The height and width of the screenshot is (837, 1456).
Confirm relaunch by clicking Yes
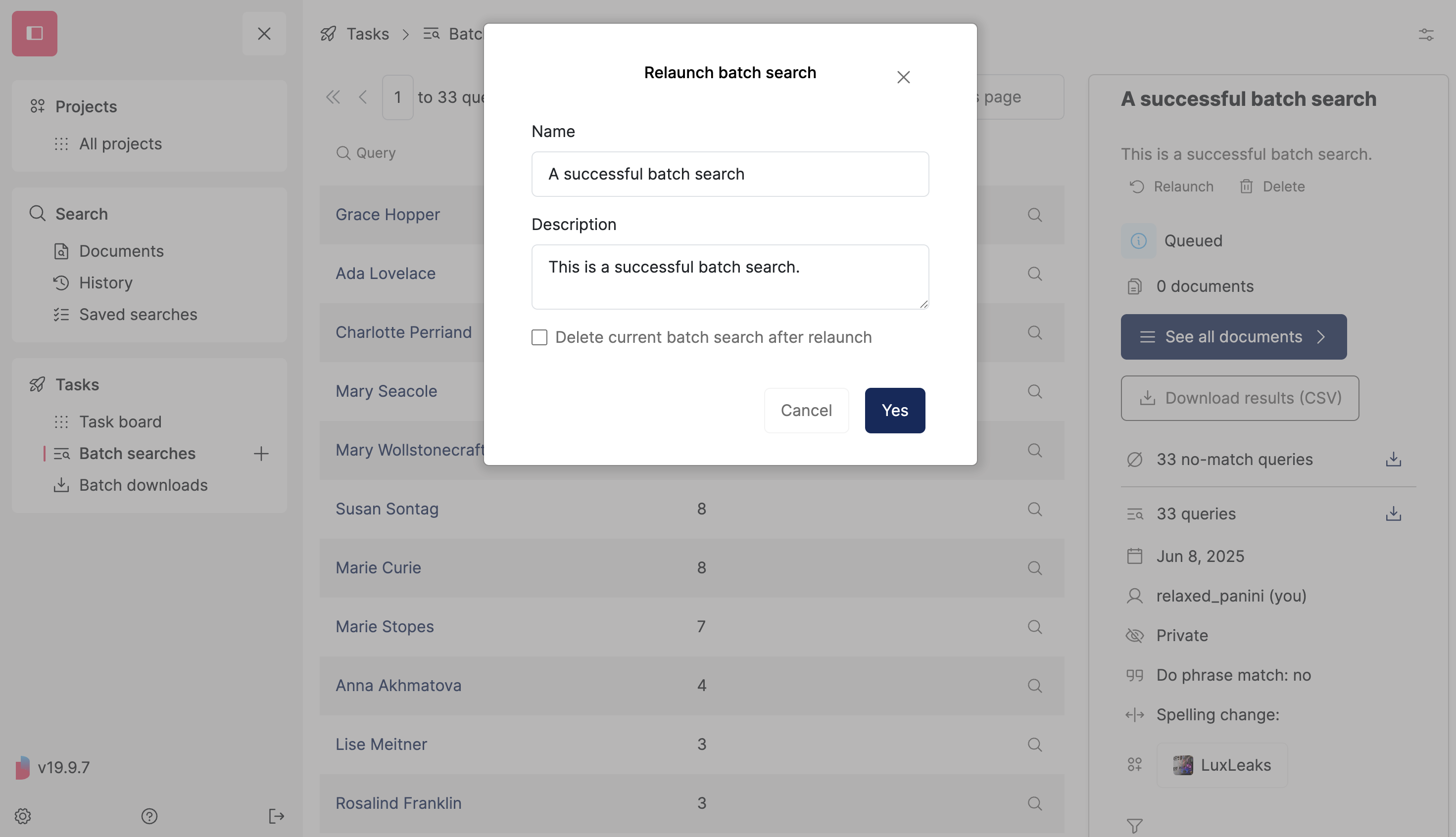(895, 410)
